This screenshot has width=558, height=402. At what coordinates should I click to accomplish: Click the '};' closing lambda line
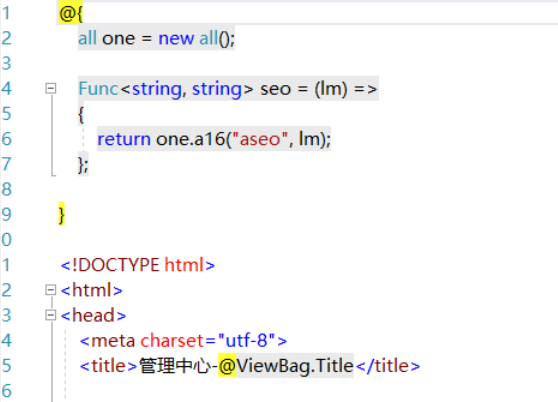pos(83,165)
